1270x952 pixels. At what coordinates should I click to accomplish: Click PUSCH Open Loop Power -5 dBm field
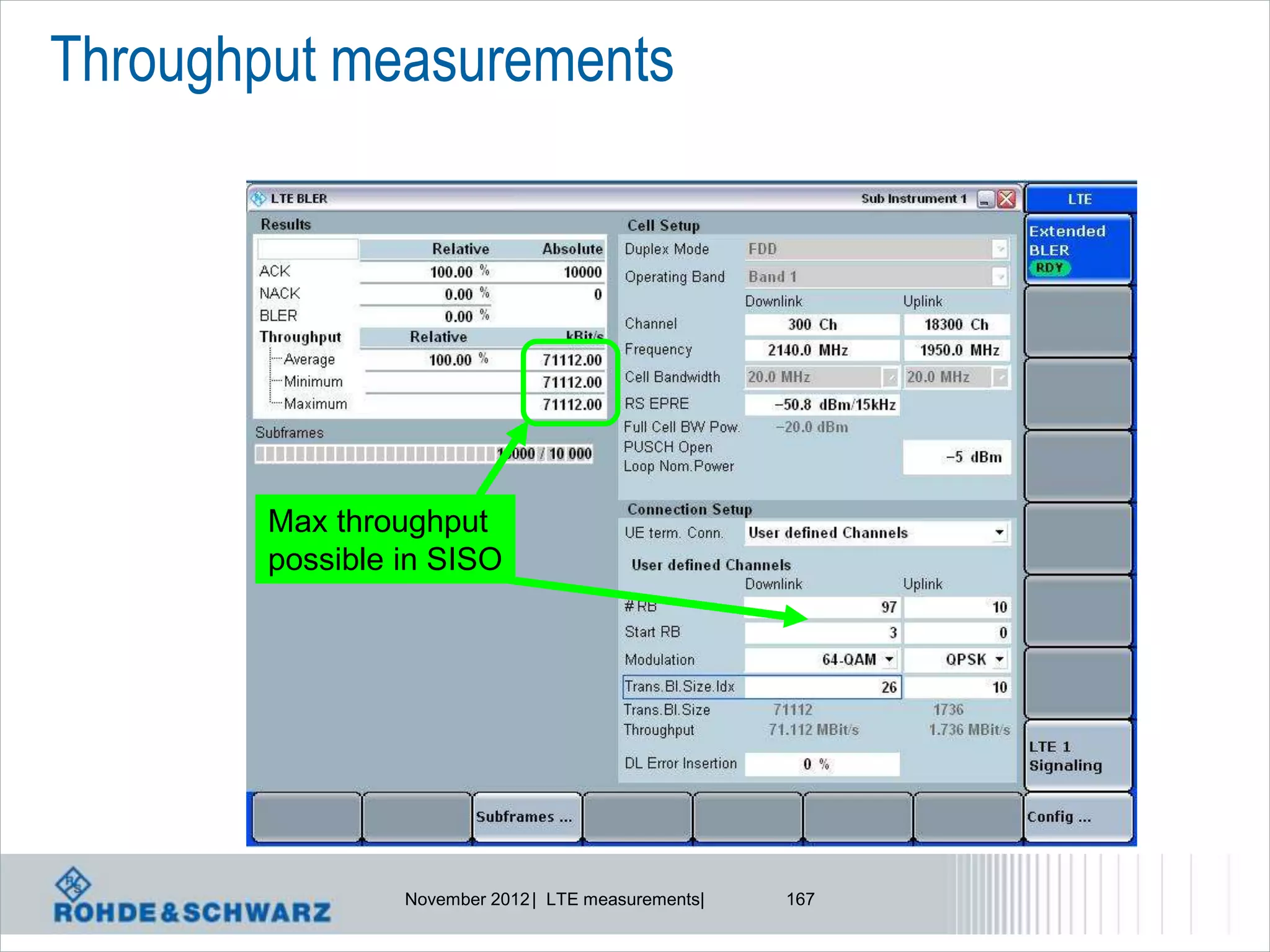click(956, 457)
